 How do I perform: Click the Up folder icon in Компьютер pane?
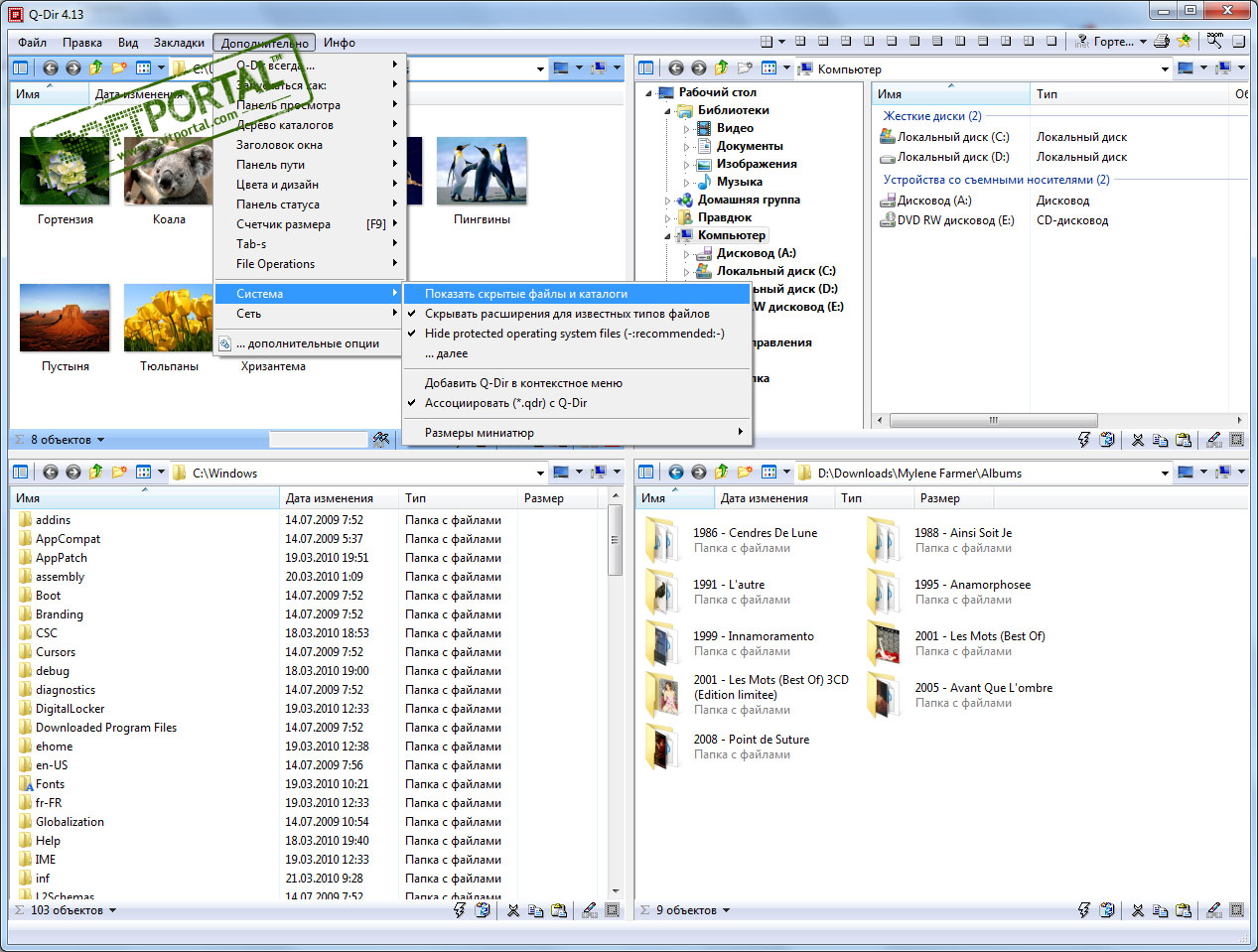click(x=722, y=68)
